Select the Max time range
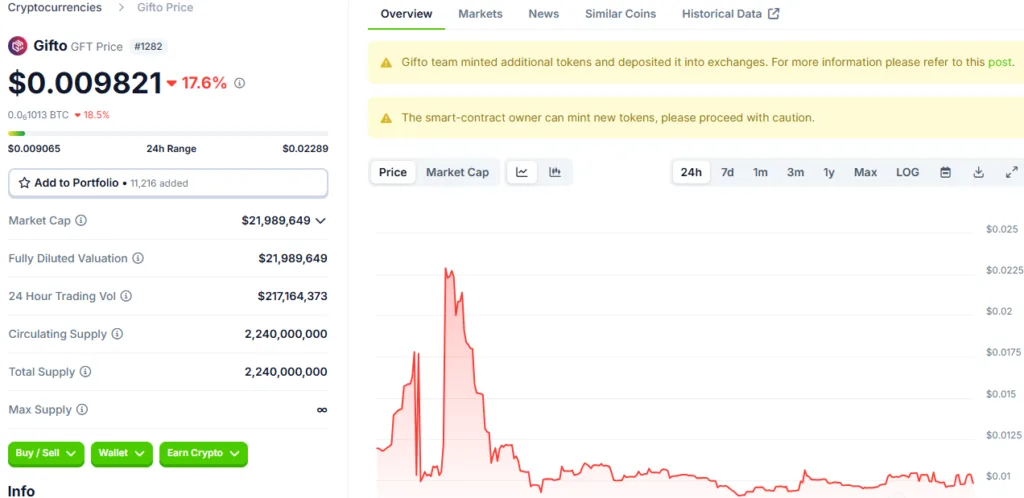The image size is (1024, 498). (865, 172)
